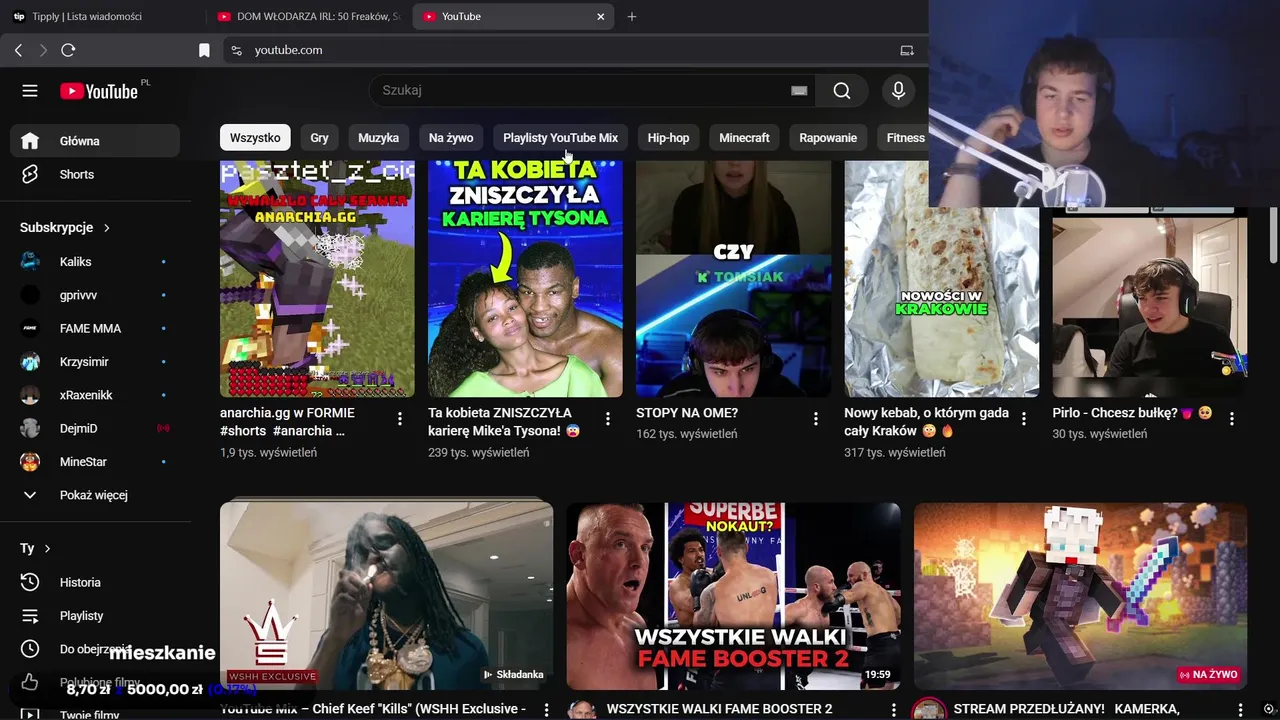Click the YouTube logo
1280x720 pixels.
[x=98, y=91]
